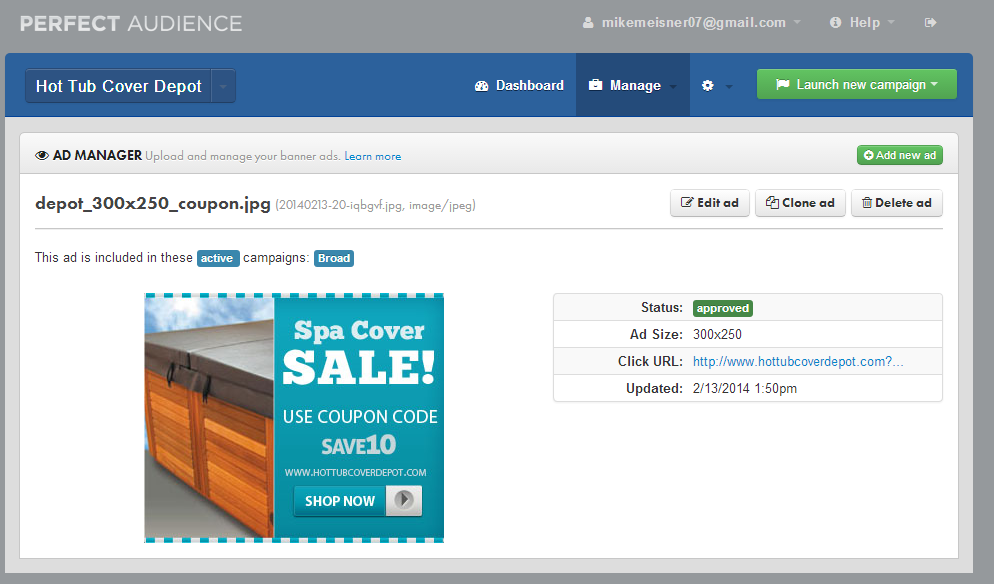994x584 pixels.
Task: Open the Manage menu tab
Action: (633, 86)
